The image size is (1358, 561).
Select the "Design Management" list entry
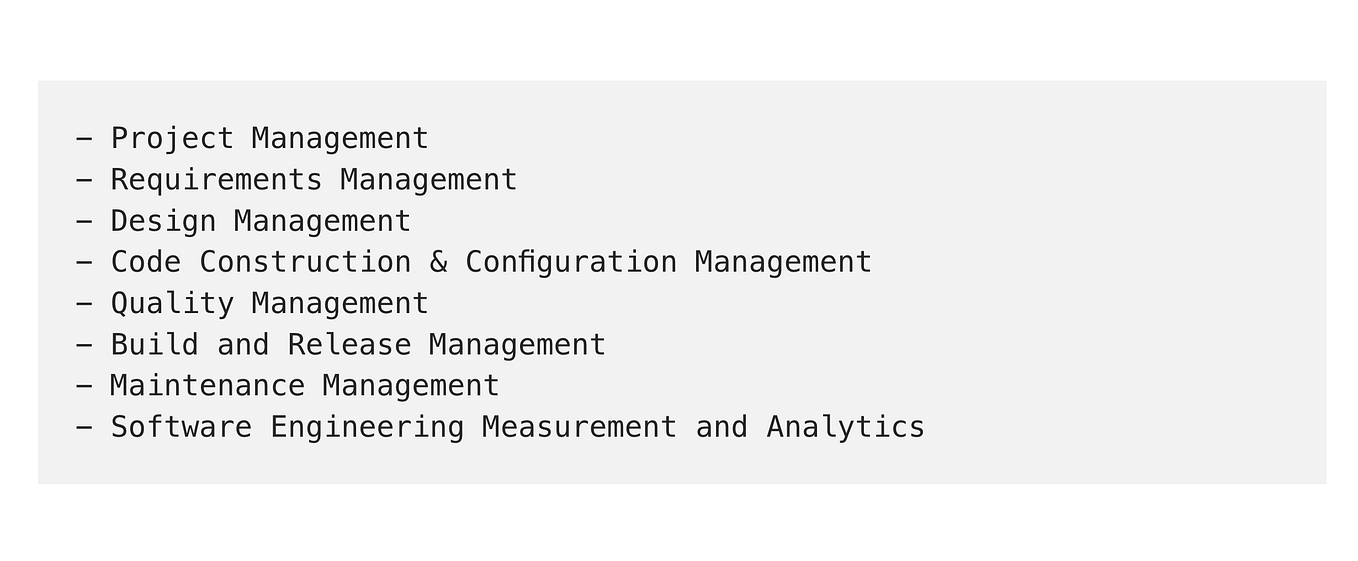(x=260, y=221)
